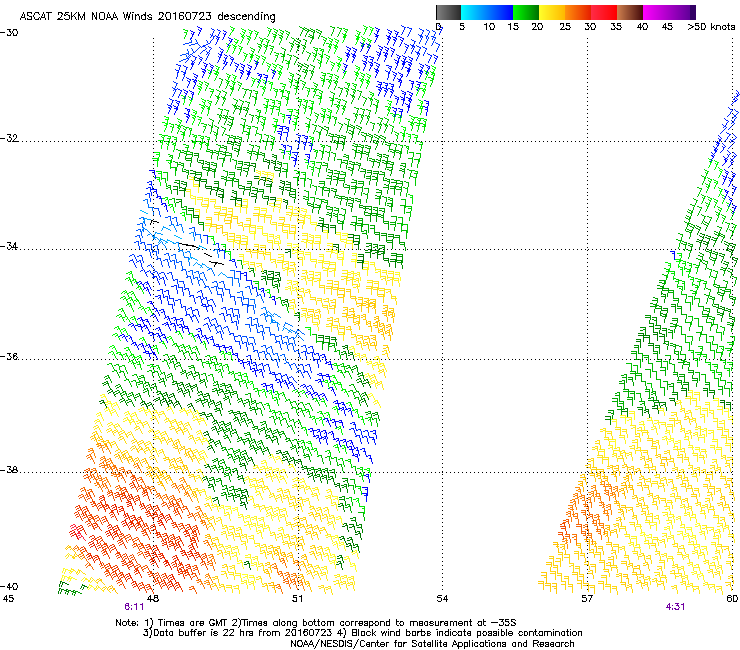Screen dimensions: 740x650
Task: Click the gray 0-5 knots color swatch
Action: click(x=448, y=12)
